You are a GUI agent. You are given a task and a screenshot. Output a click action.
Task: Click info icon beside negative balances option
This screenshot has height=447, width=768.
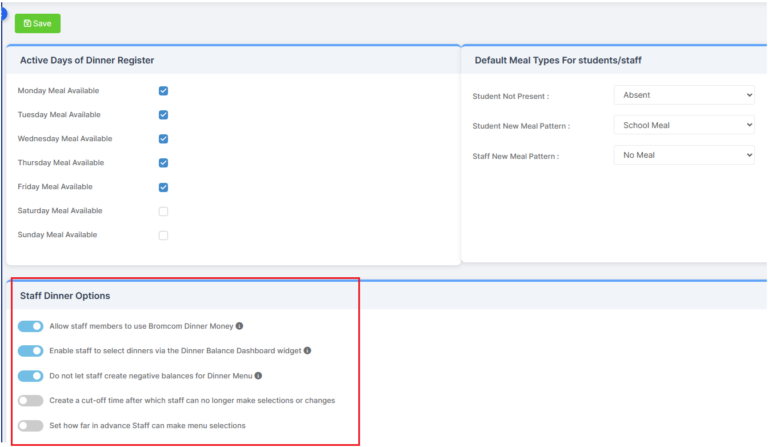[x=258, y=376]
